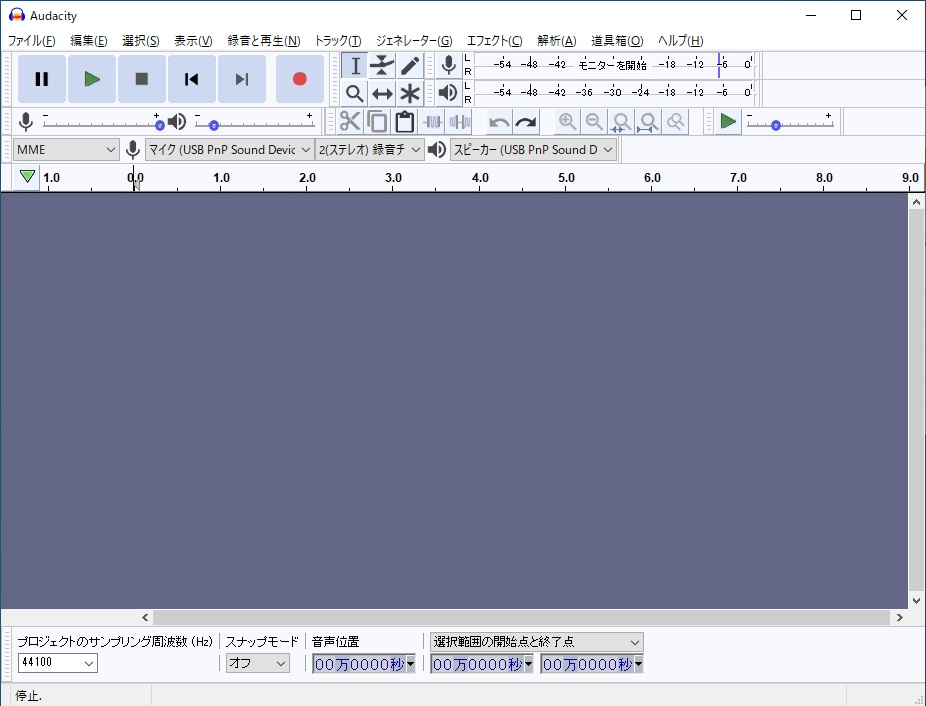
Task: Click the Copy icon
Action: tap(377, 122)
